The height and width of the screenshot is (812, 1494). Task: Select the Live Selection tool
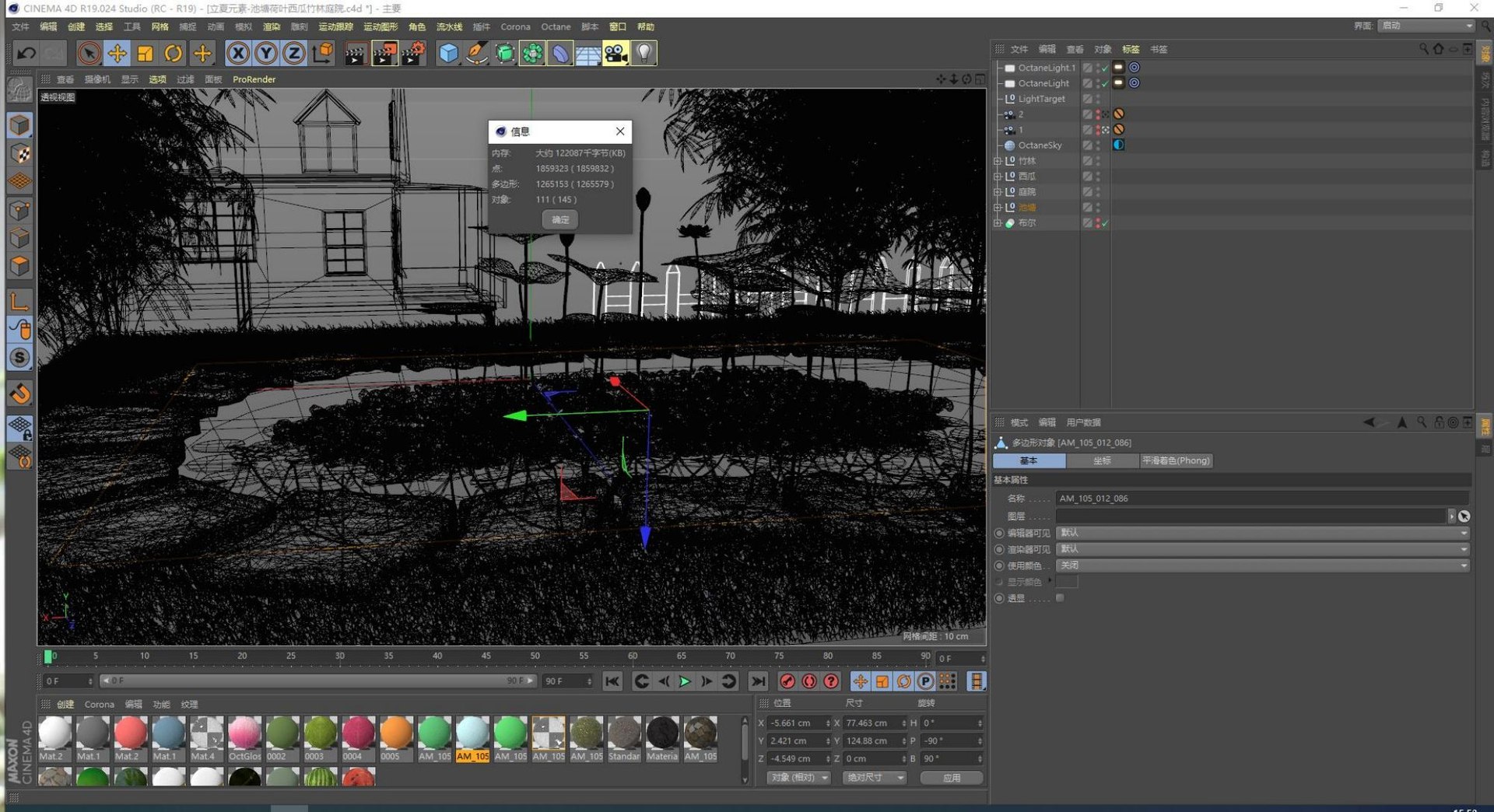(89, 53)
